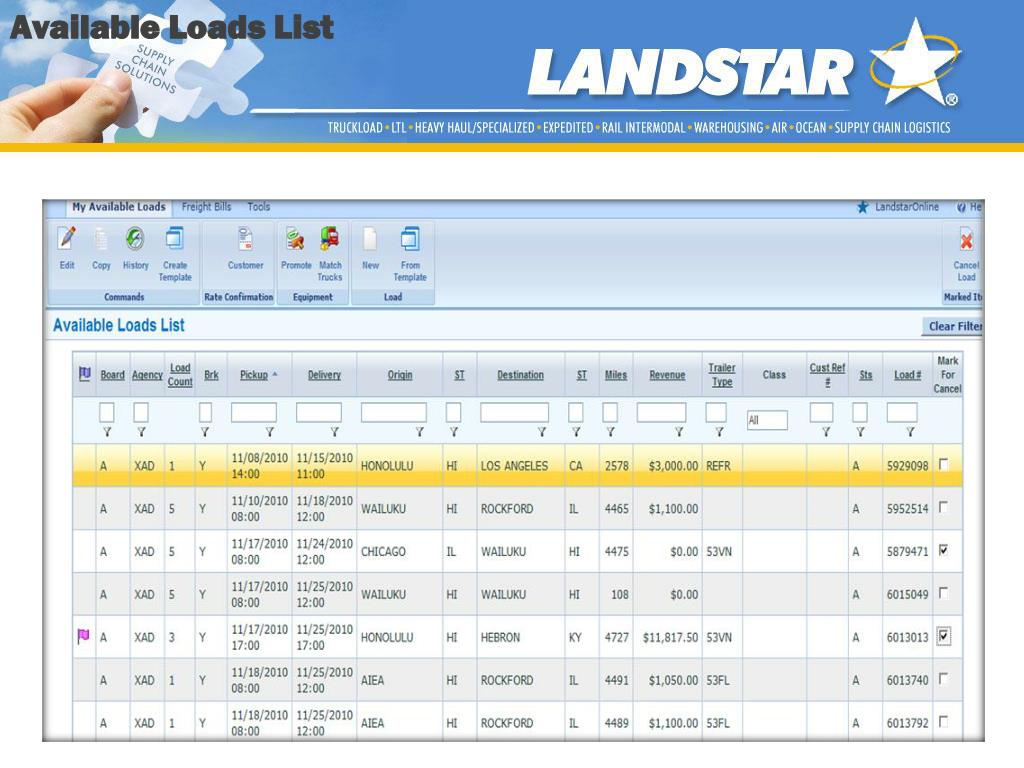Image resolution: width=1024 pixels, height=768 pixels.
Task: Click the Revenue filter input field
Action: point(661,412)
